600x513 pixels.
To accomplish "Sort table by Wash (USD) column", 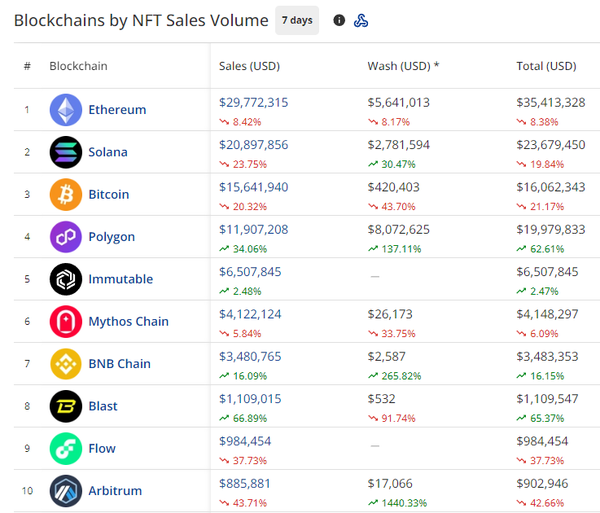I will pyautogui.click(x=402, y=66).
